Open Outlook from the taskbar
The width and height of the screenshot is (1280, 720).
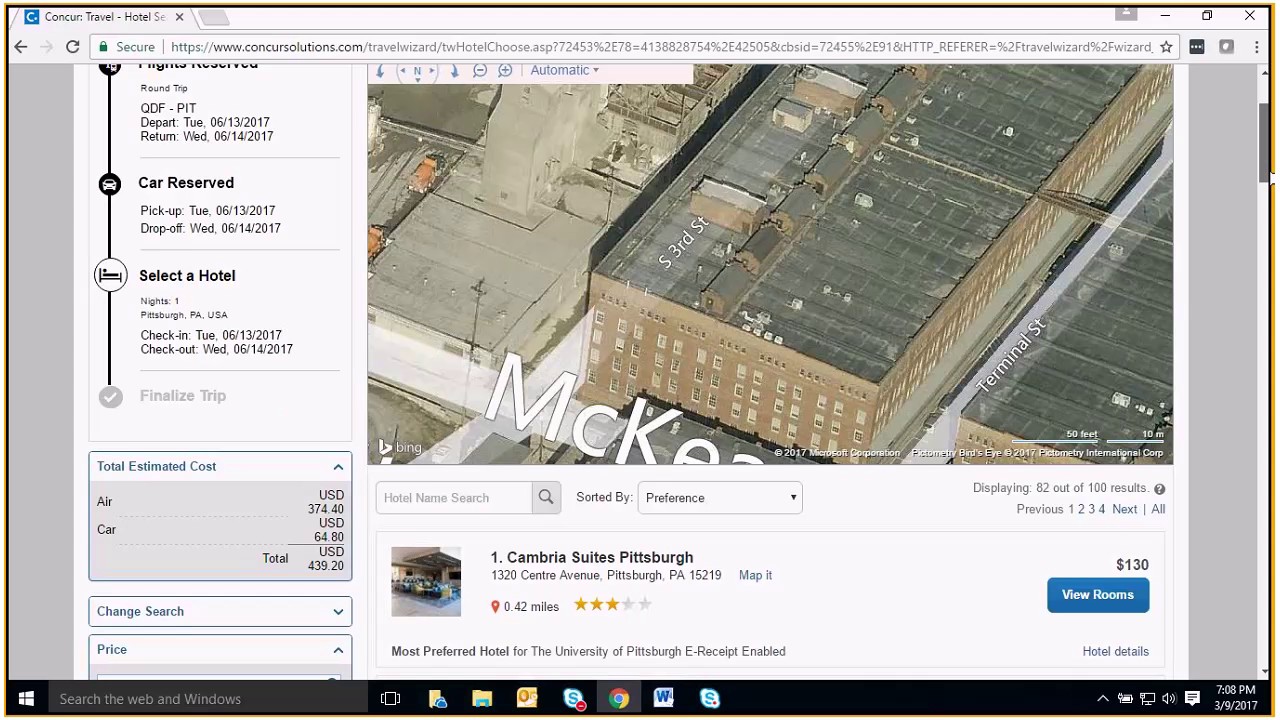click(x=527, y=699)
